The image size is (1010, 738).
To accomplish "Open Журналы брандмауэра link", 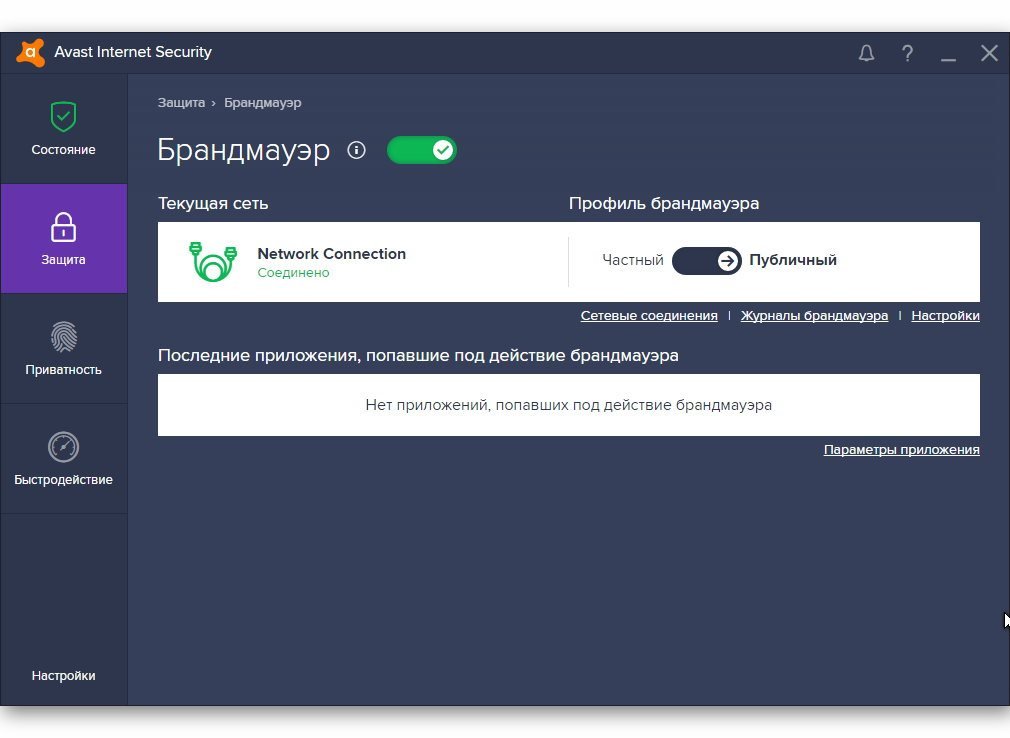I will click(x=814, y=316).
